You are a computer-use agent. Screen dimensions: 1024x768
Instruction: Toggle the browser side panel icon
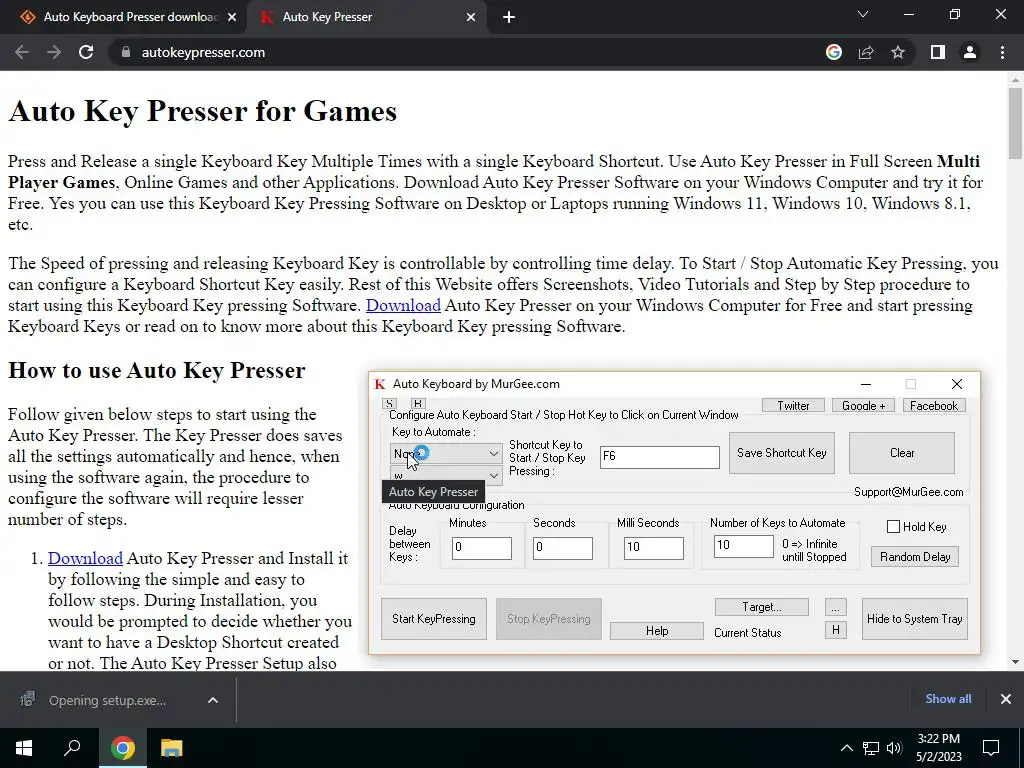[938, 52]
